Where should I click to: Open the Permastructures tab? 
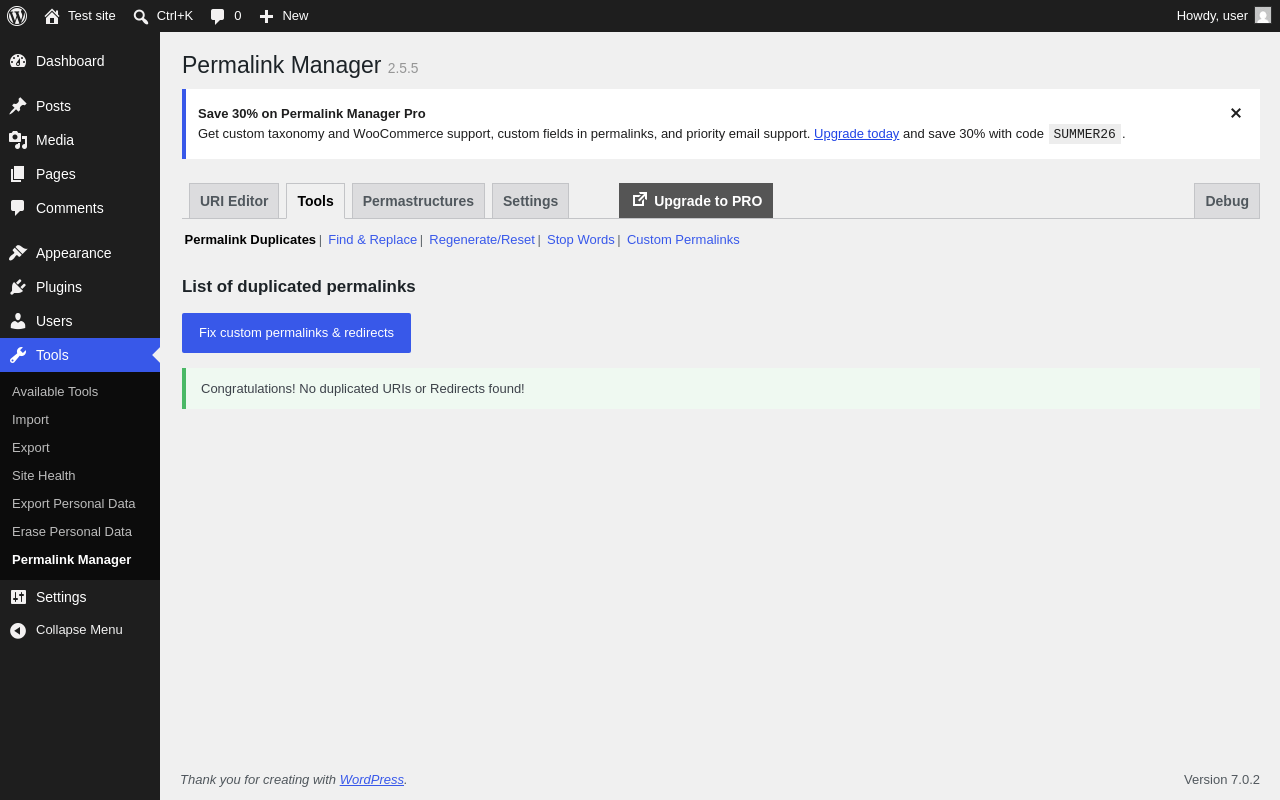(x=418, y=201)
